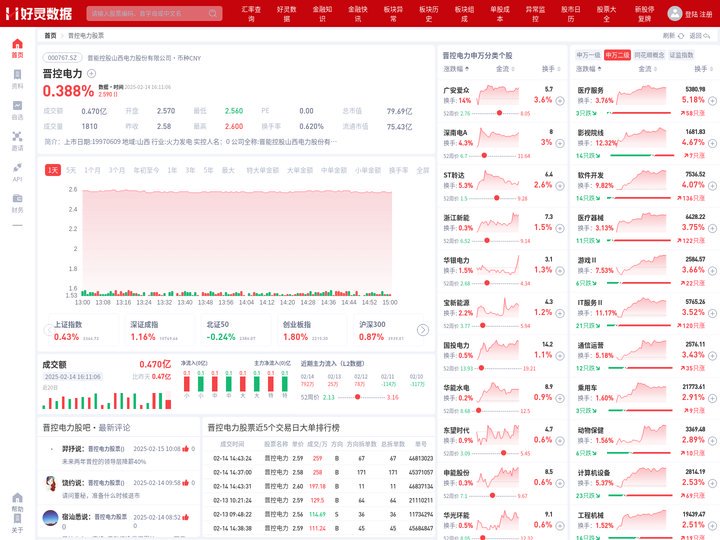The width and height of the screenshot is (720, 540).
Task: Add 浙江新能 via its plus icon
Action: click(x=560, y=228)
